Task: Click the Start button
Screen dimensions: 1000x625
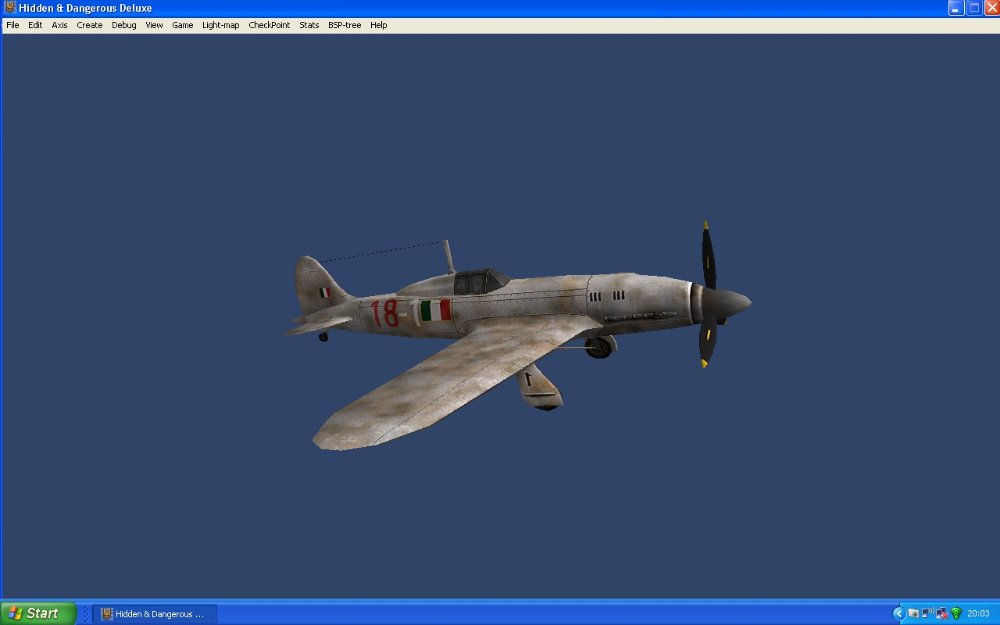Action: (x=37, y=612)
